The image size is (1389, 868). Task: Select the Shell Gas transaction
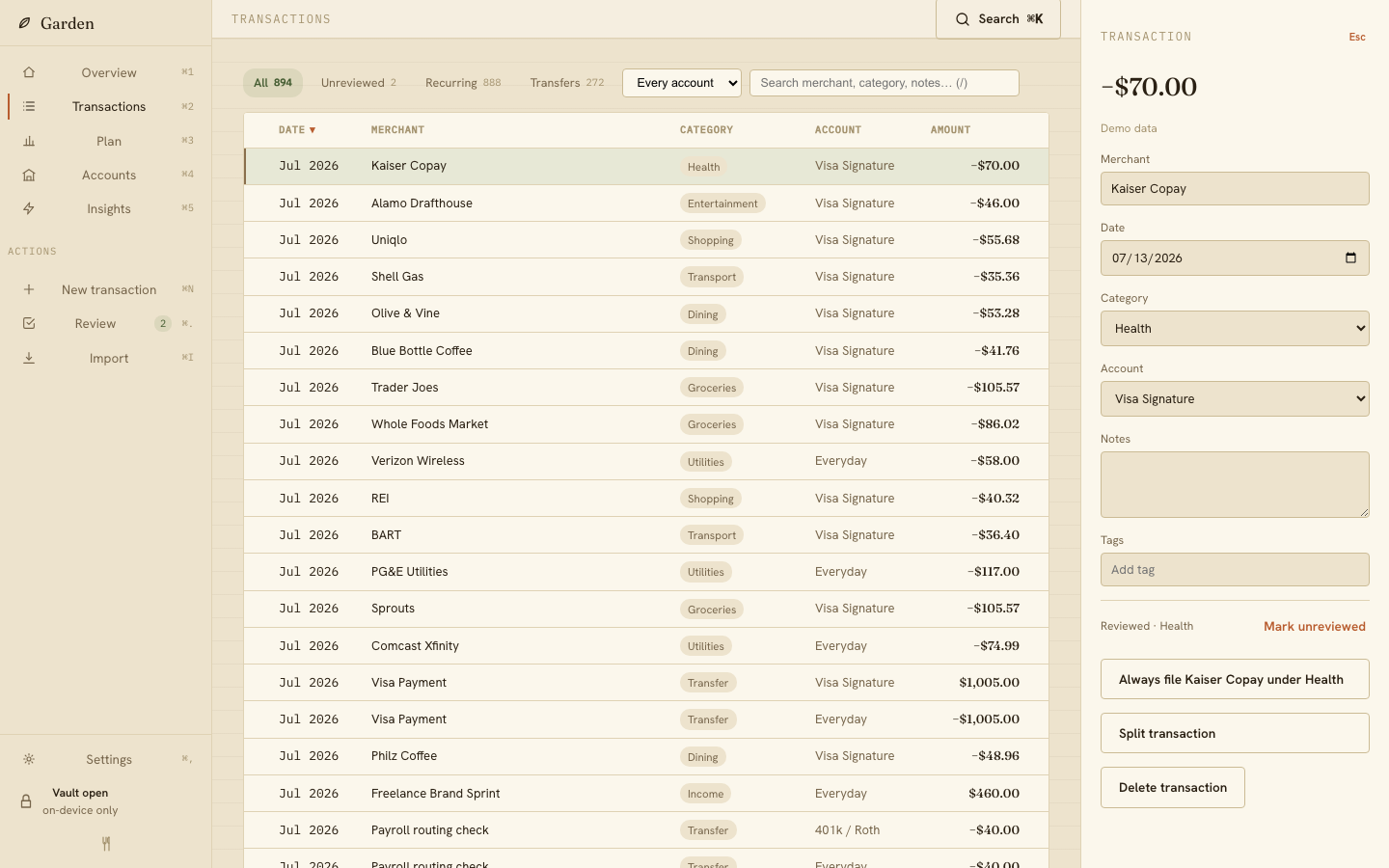(x=646, y=277)
